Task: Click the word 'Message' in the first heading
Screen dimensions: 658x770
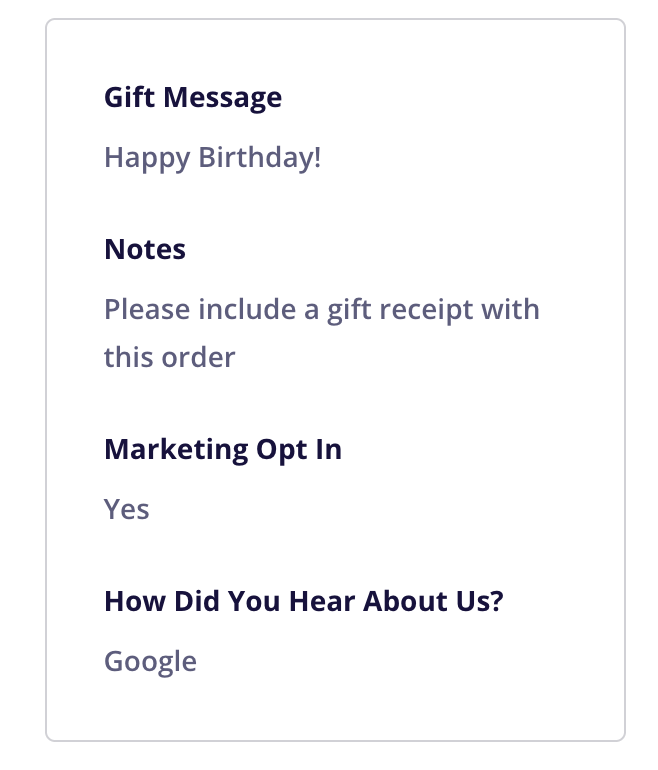Action: [222, 98]
